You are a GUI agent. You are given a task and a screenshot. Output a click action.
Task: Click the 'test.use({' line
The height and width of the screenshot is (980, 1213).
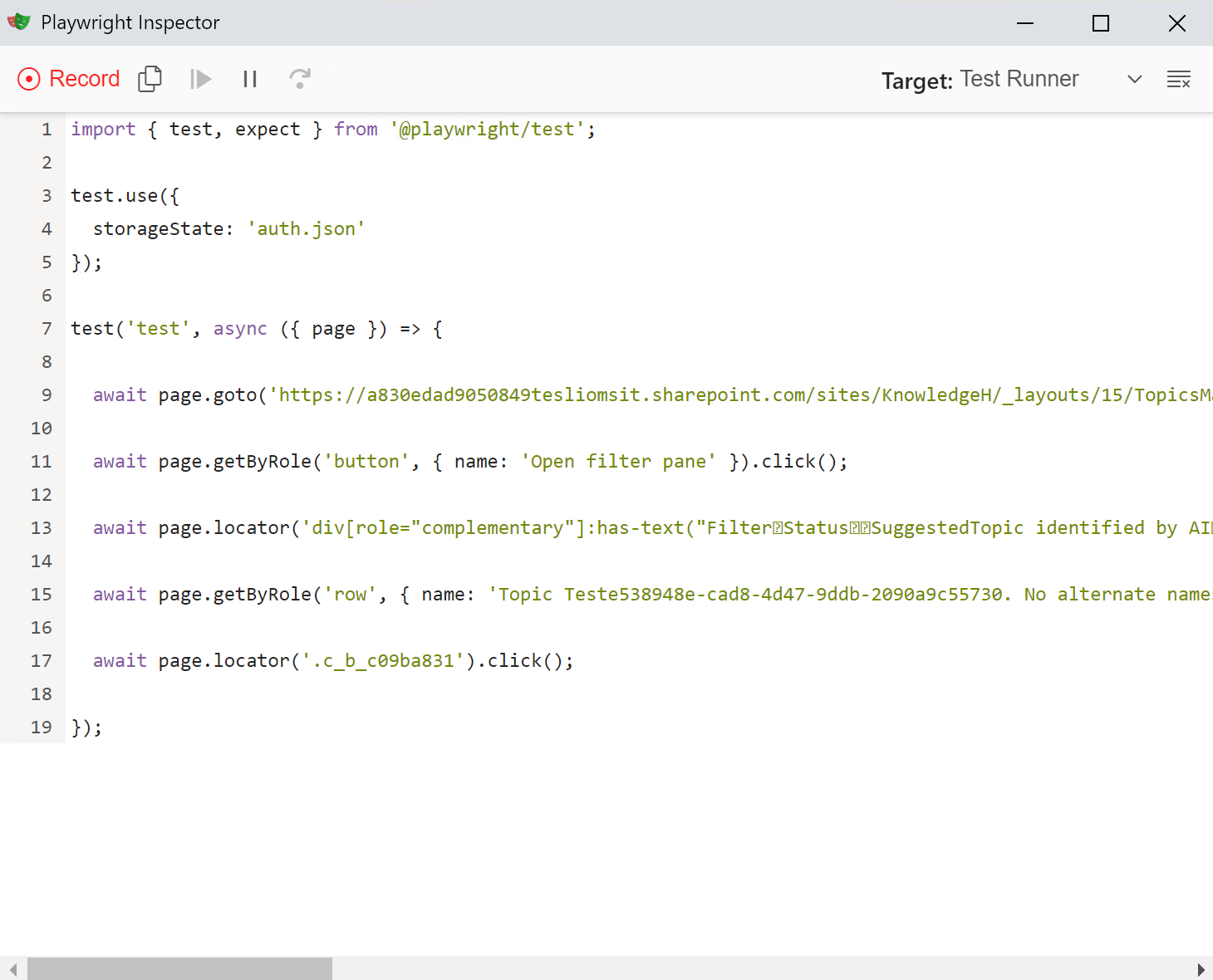coord(125,195)
